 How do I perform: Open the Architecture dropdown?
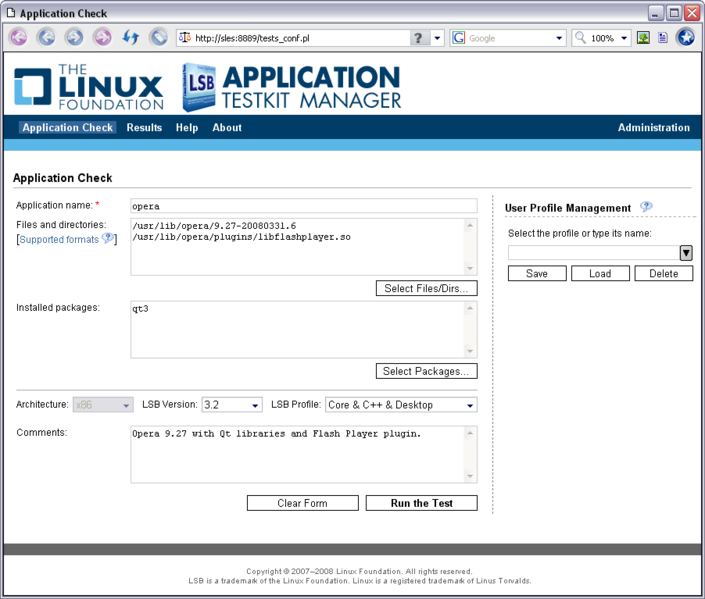(103, 405)
